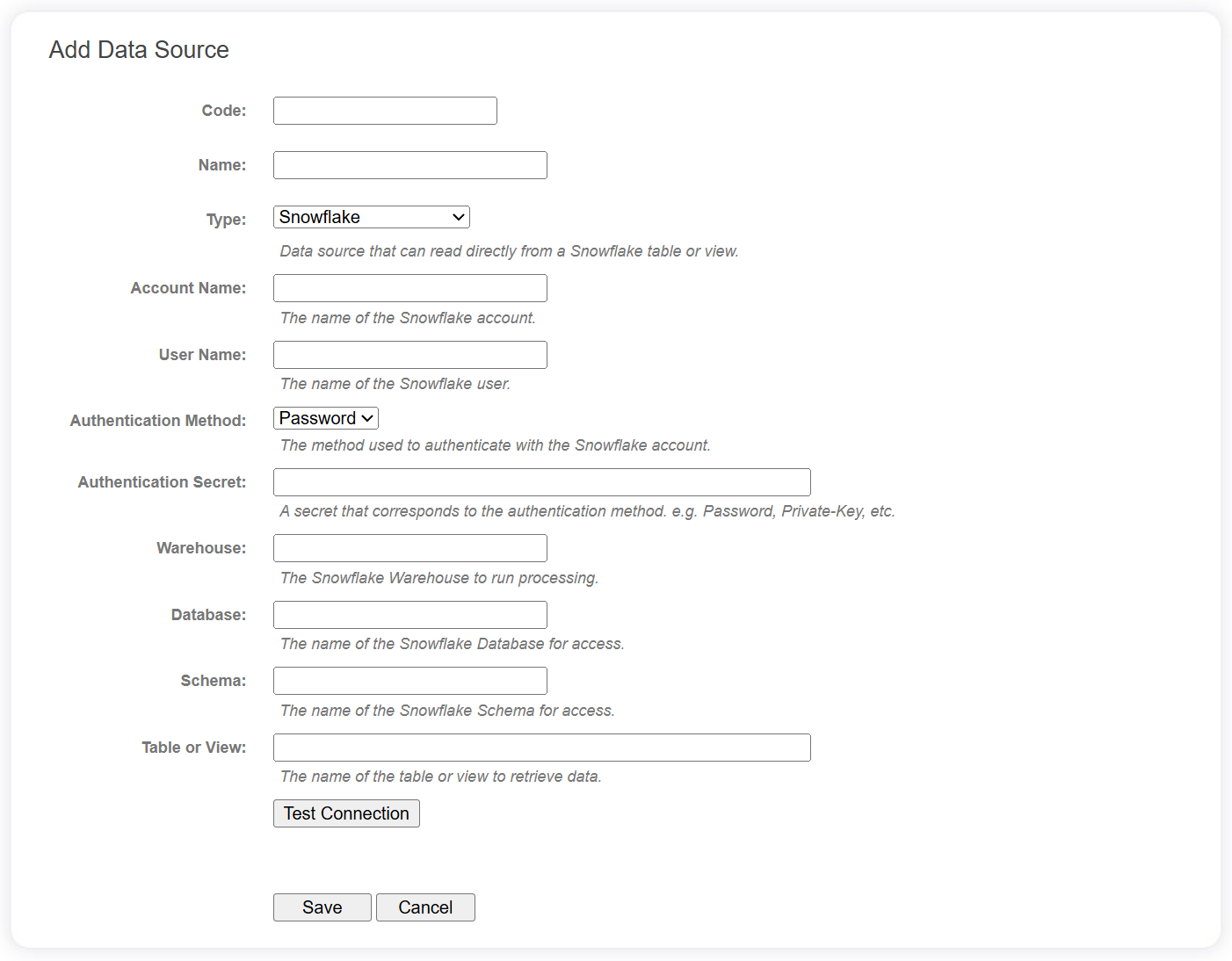
Task: Click the Authentication Secret field
Action: point(541,481)
